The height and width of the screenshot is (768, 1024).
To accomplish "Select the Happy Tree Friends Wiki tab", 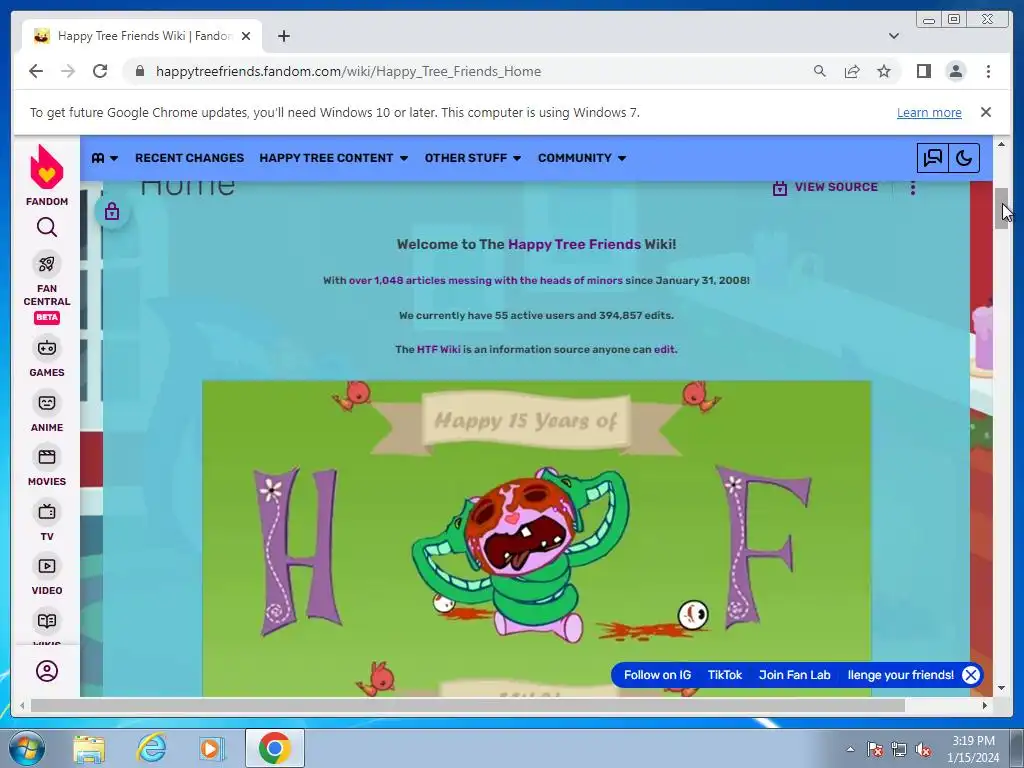I will [142, 36].
